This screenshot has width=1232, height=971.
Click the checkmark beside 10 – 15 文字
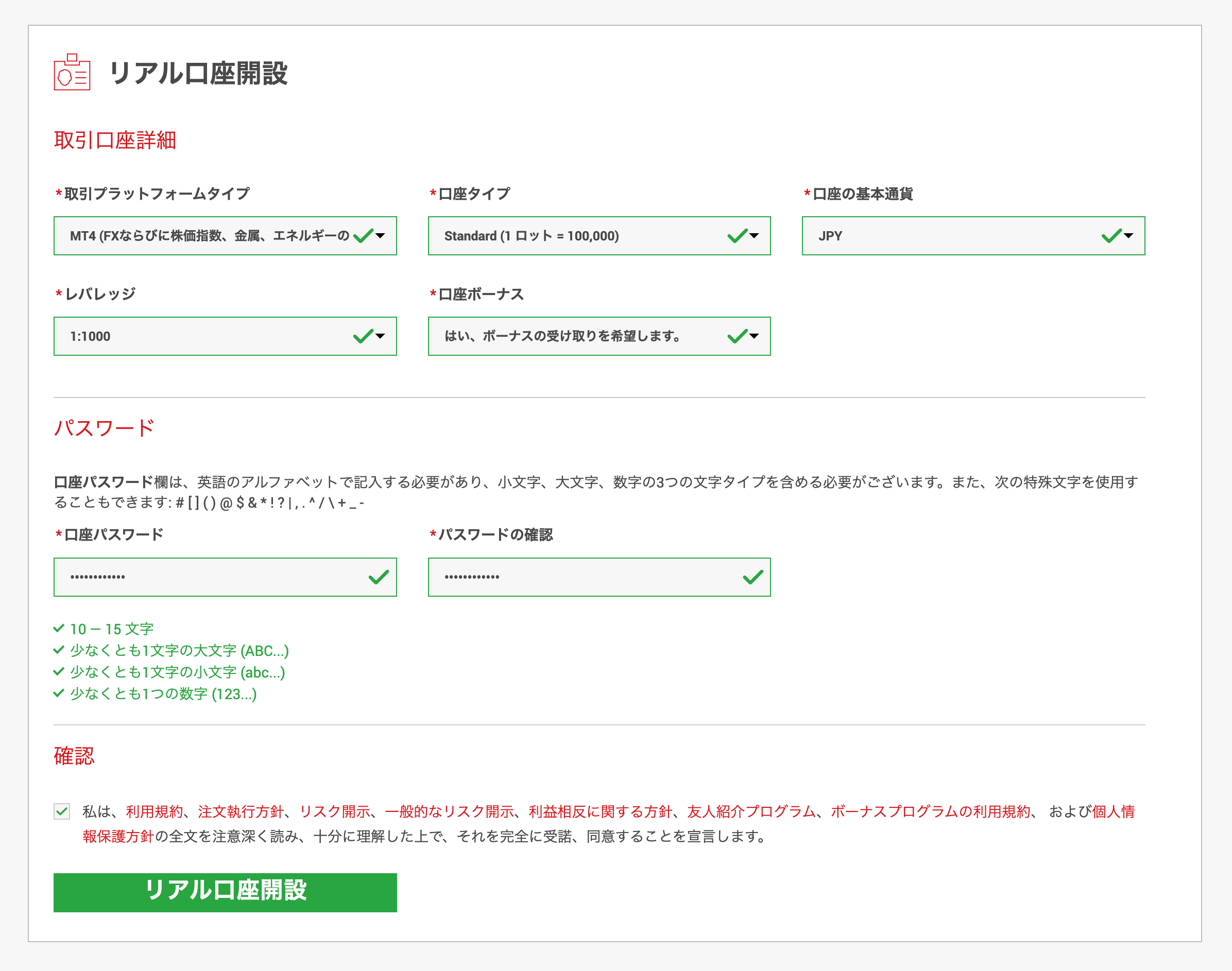tap(59, 628)
